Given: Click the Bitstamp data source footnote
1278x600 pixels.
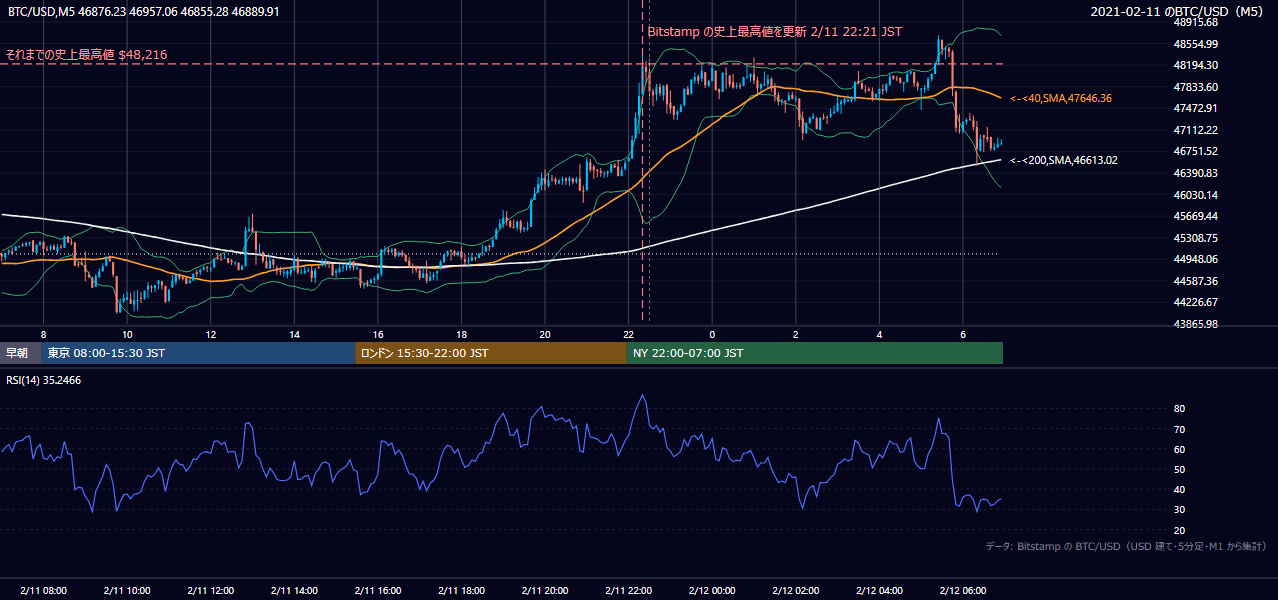Looking at the screenshot, I should [x=1126, y=547].
